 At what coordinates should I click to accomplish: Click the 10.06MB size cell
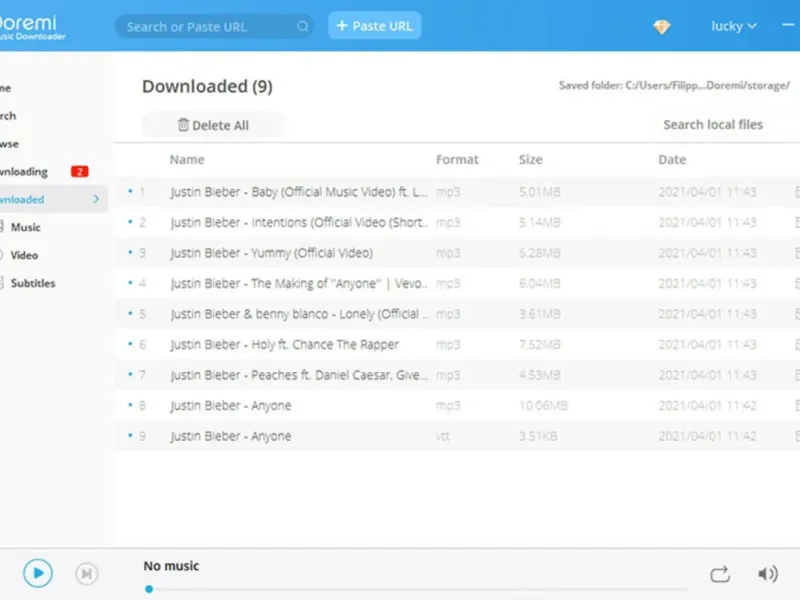coord(543,406)
